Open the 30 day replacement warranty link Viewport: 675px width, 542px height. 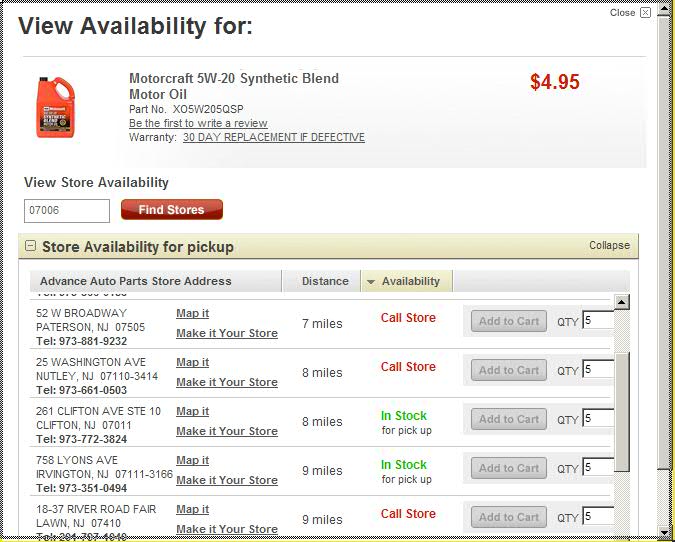pos(273,137)
